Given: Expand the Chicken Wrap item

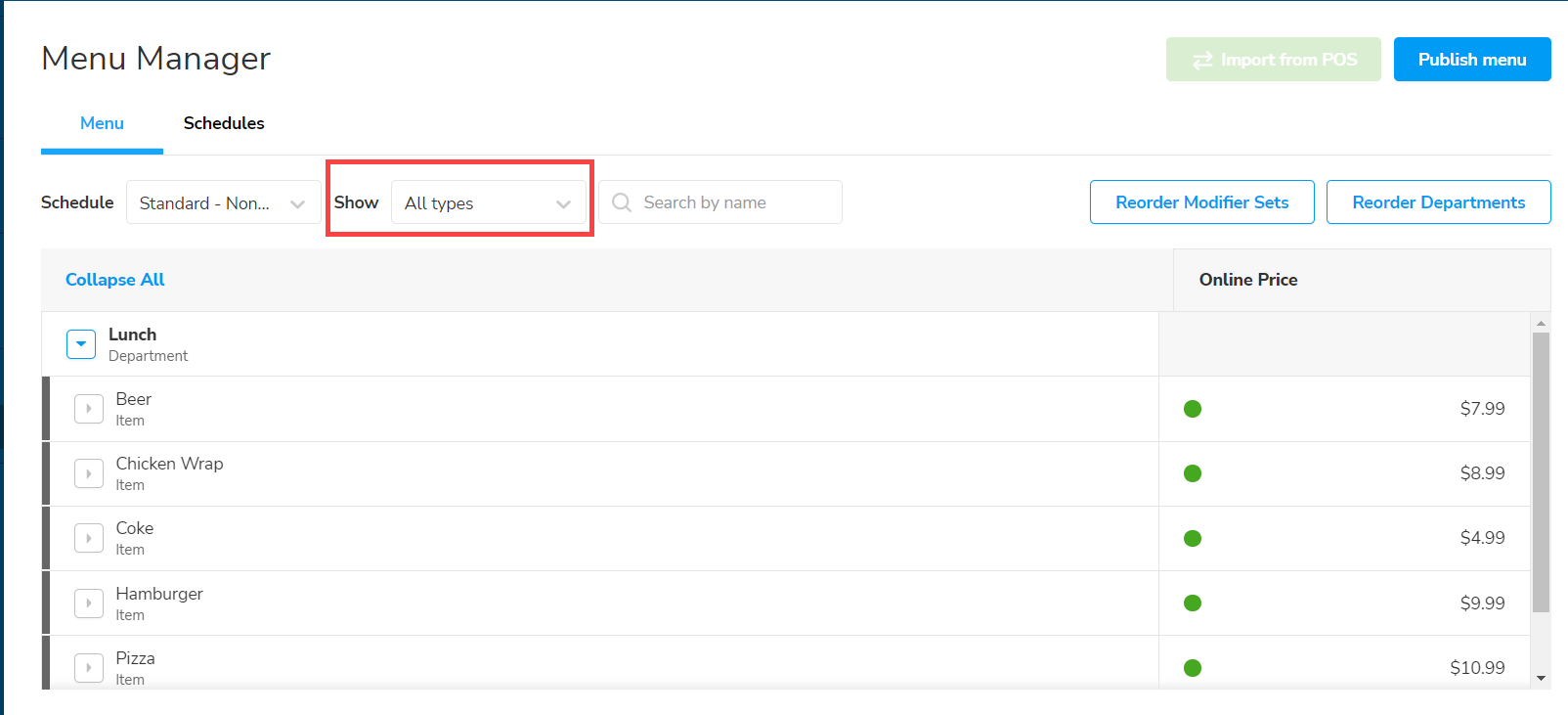Looking at the screenshot, I should click(89, 473).
